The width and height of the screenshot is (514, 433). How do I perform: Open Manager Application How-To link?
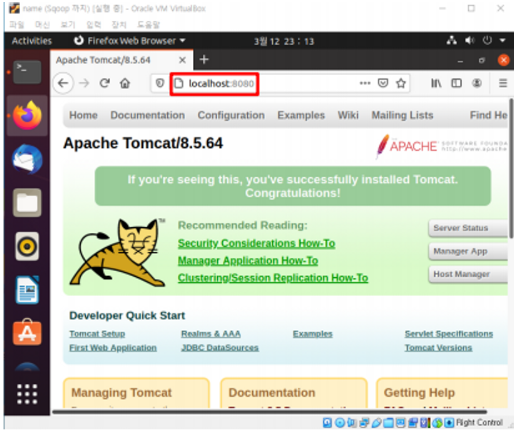[x=248, y=261]
